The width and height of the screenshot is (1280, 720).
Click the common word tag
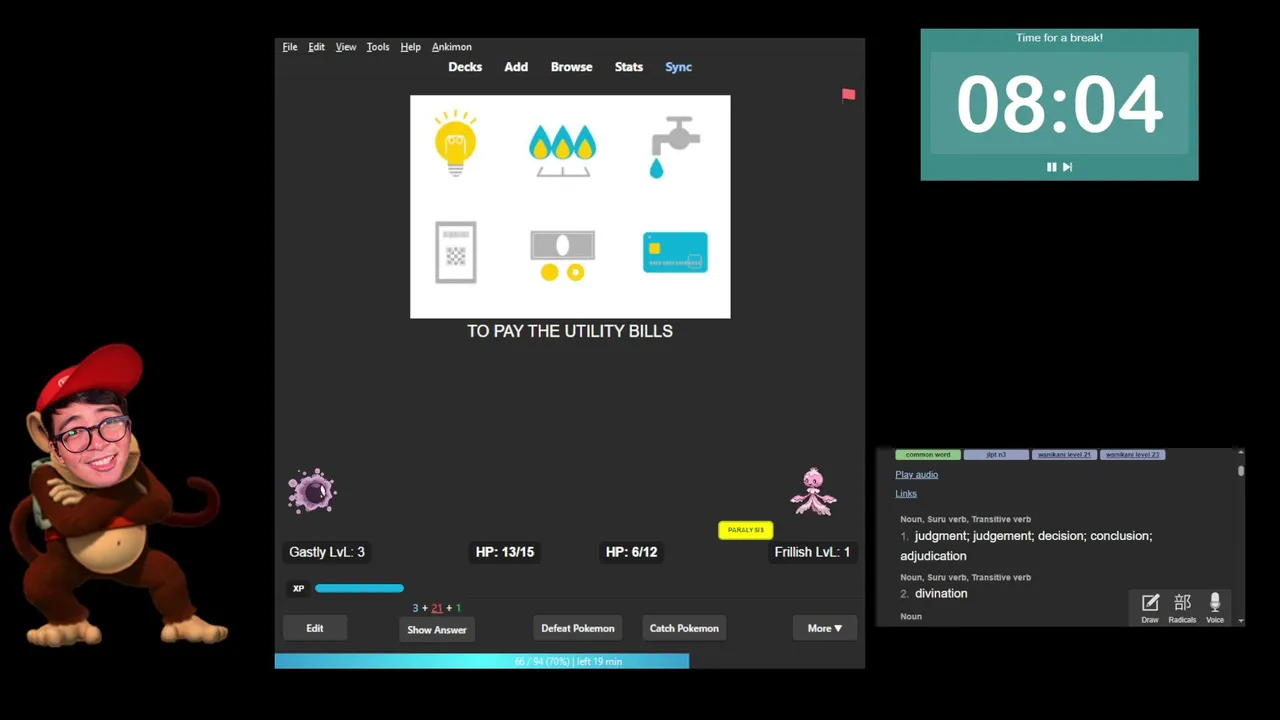coord(928,455)
